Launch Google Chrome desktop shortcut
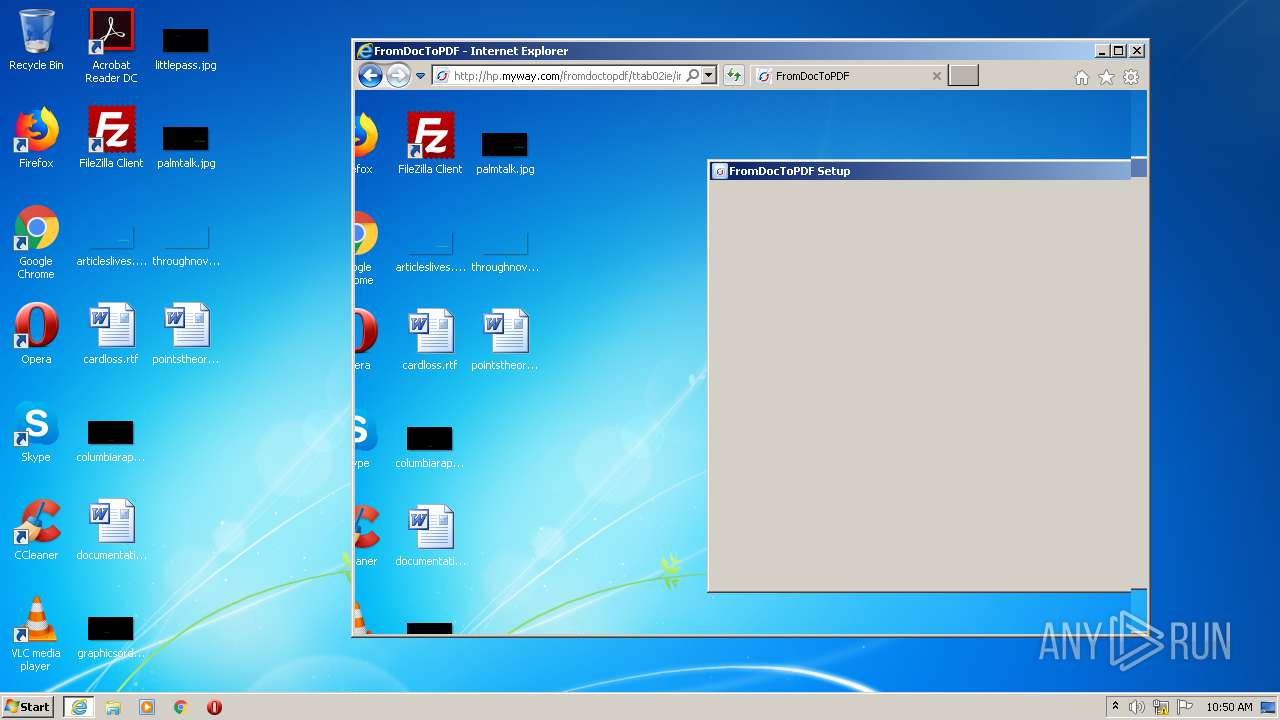1280x720 pixels. coord(36,243)
